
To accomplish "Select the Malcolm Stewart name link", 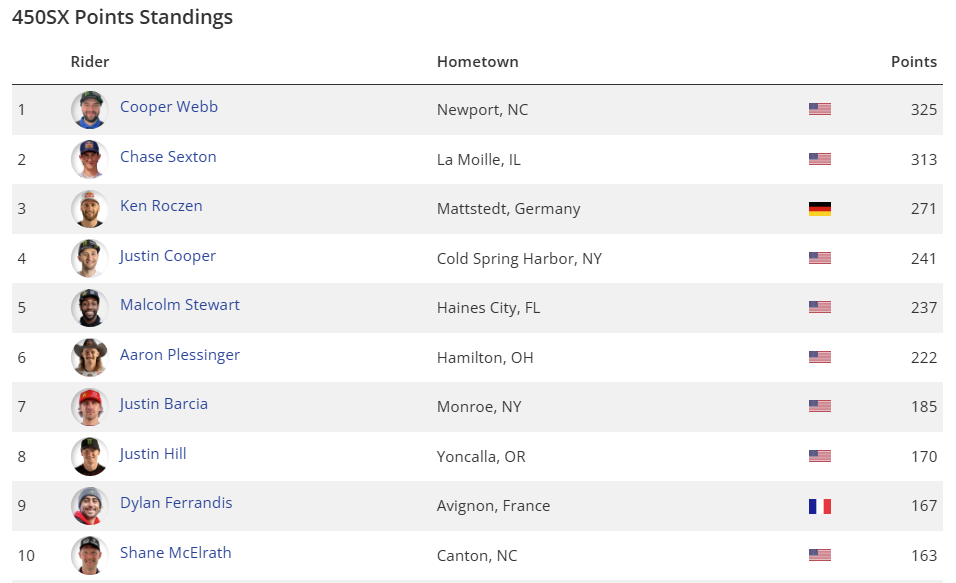I will tap(180, 305).
